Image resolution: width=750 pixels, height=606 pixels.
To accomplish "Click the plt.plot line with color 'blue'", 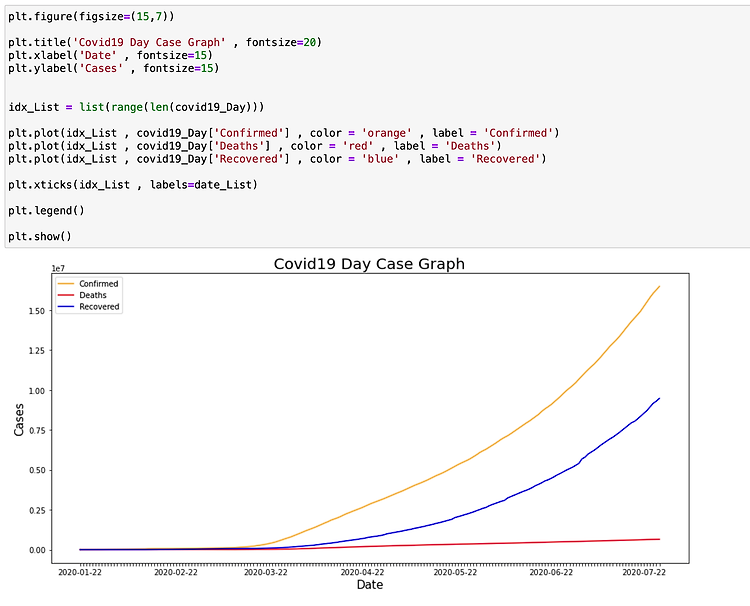I will point(277,159).
